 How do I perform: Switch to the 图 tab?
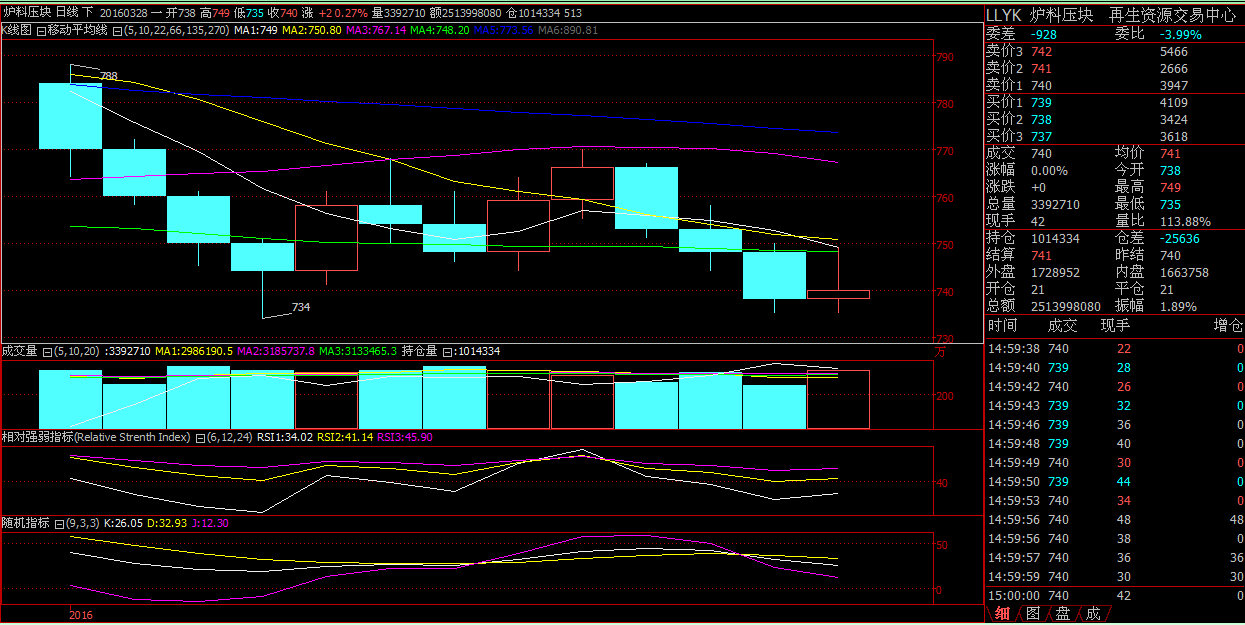click(x=1033, y=613)
